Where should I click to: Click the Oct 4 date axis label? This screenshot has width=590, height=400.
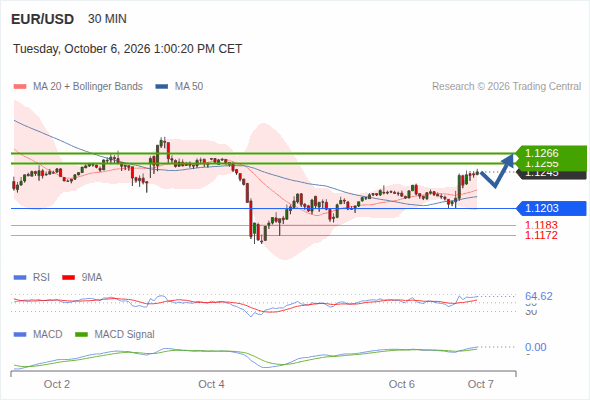211,384
